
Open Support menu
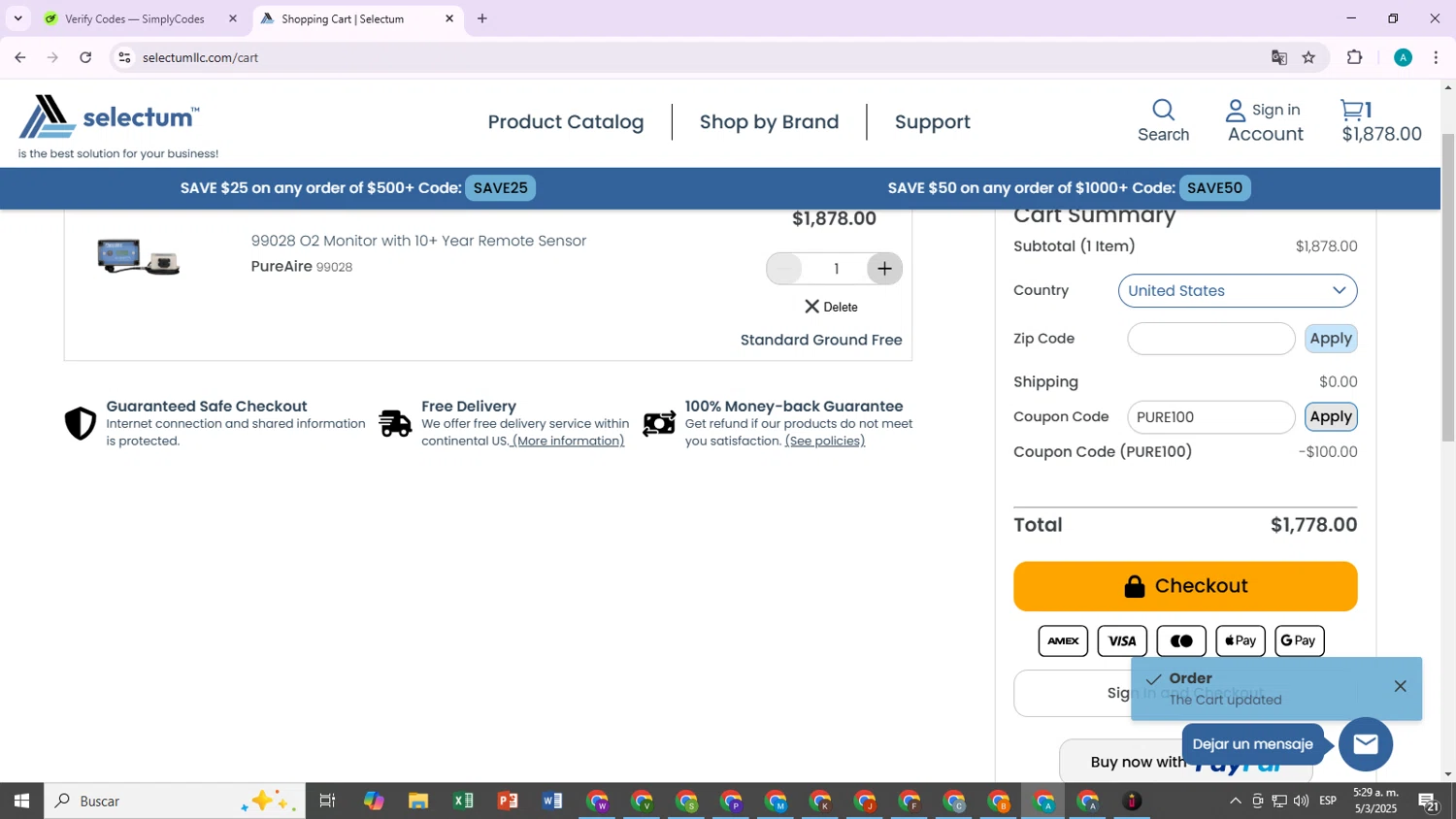tap(932, 122)
